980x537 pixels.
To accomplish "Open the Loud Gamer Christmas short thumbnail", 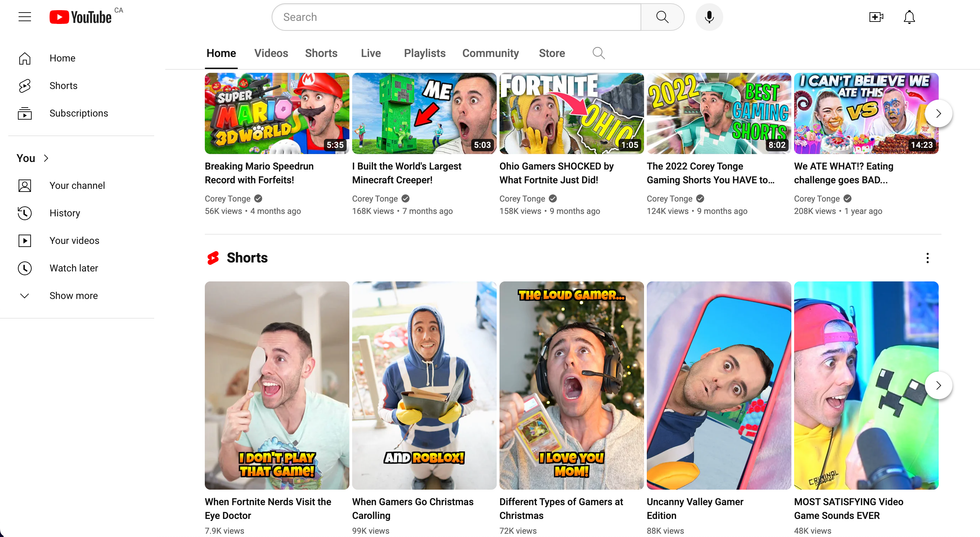I will (571, 385).
